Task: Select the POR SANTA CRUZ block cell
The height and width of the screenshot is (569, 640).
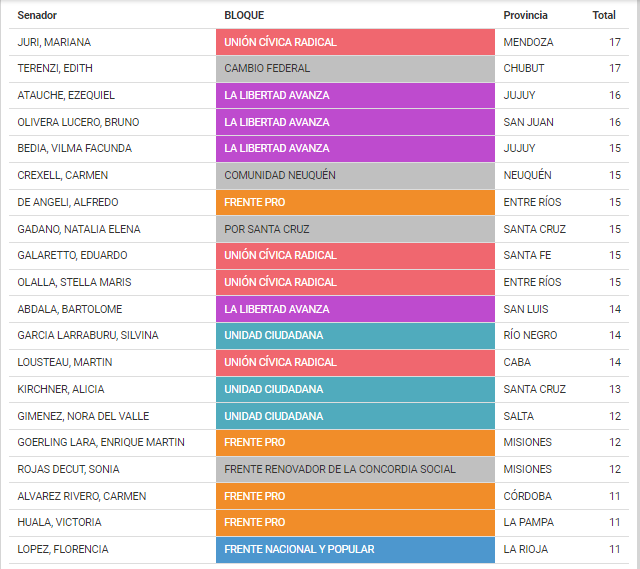Action: pos(355,229)
